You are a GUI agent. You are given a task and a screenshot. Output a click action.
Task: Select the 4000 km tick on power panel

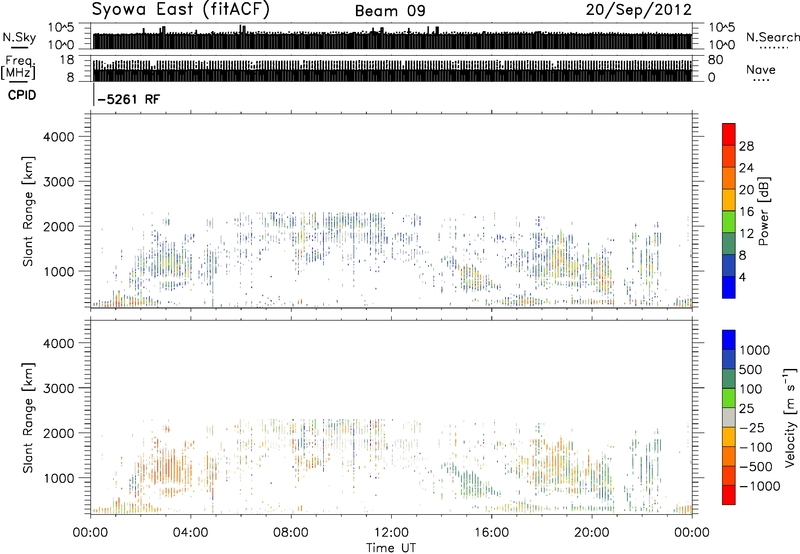point(58,137)
